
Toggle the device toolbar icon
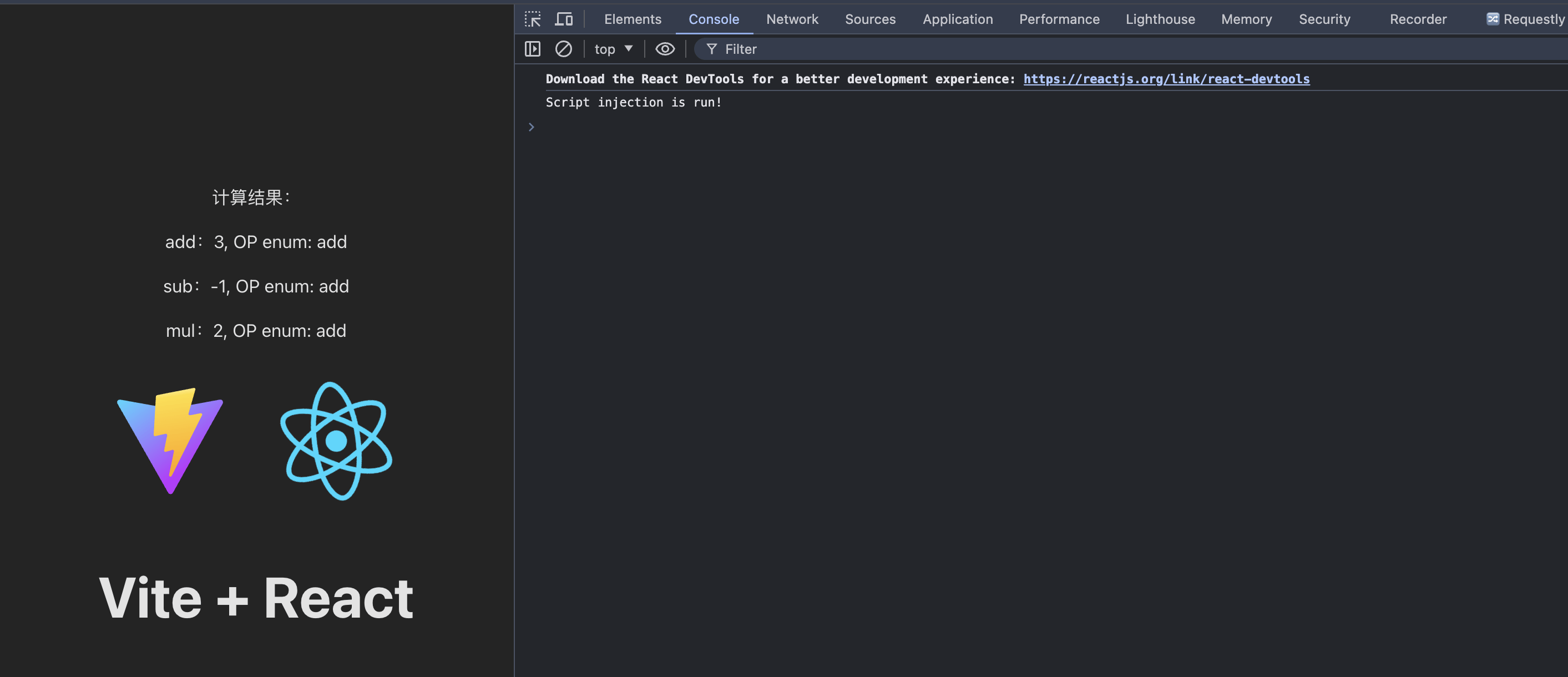point(564,19)
